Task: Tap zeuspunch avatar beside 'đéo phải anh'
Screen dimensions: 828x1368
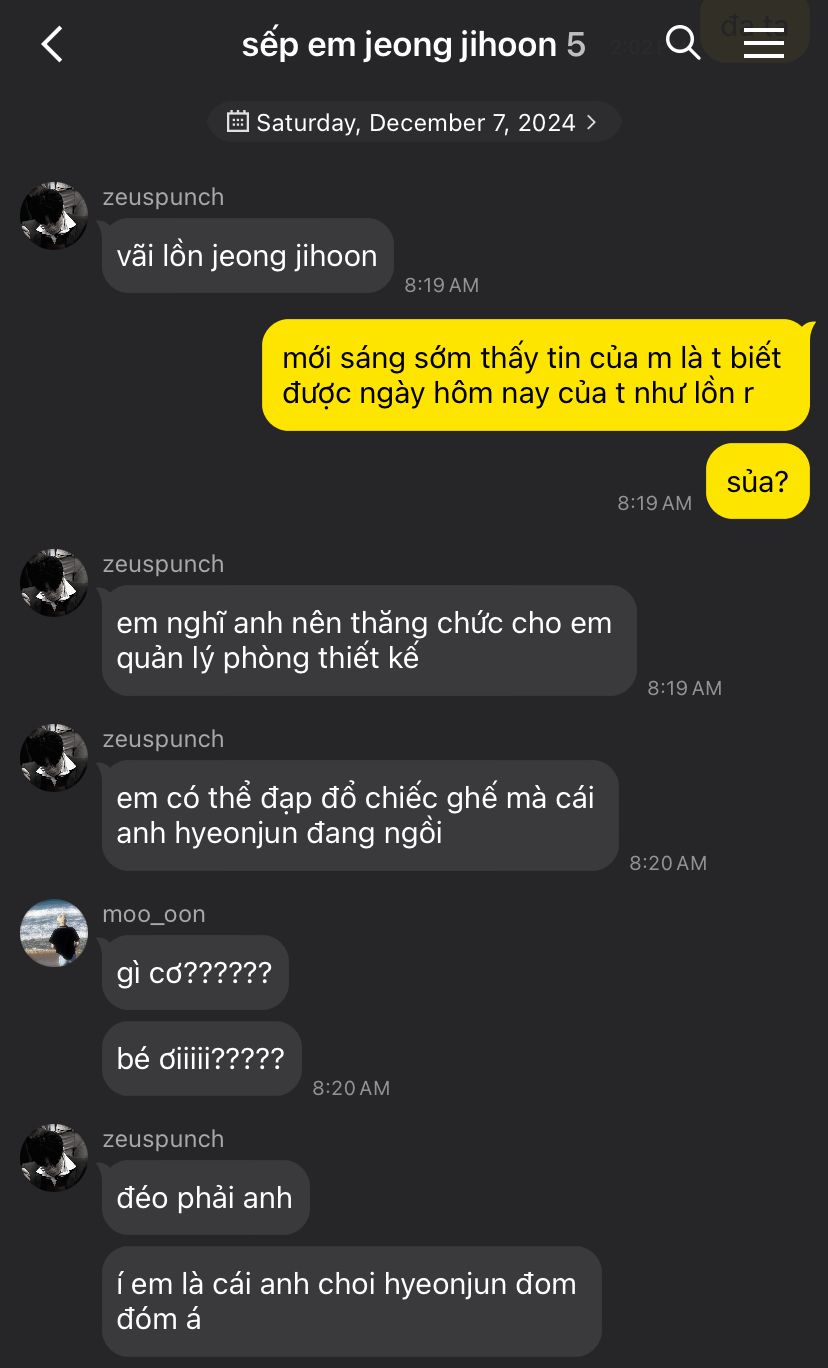Action: [x=54, y=1158]
